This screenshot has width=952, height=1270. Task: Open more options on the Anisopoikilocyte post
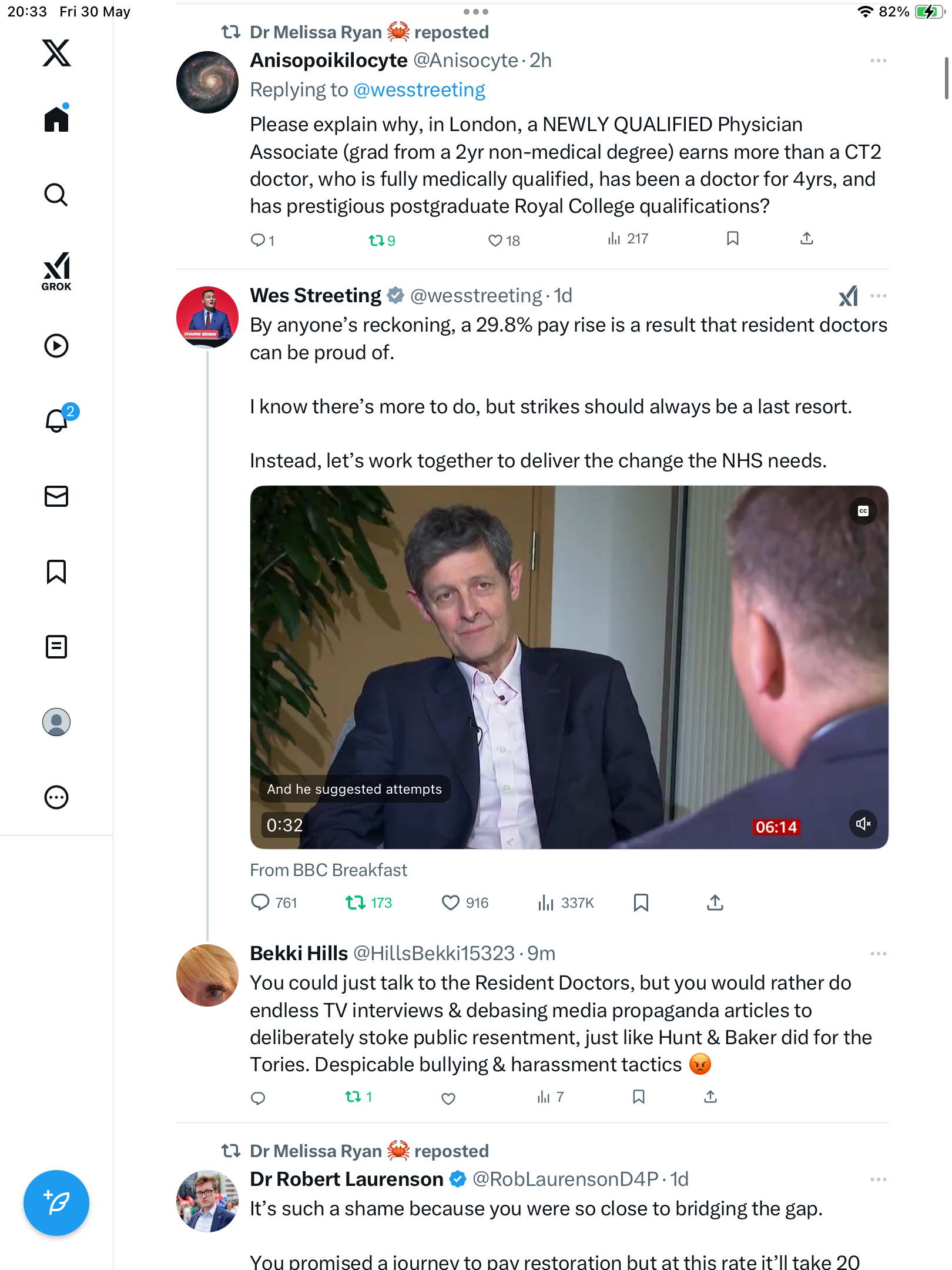(x=878, y=61)
